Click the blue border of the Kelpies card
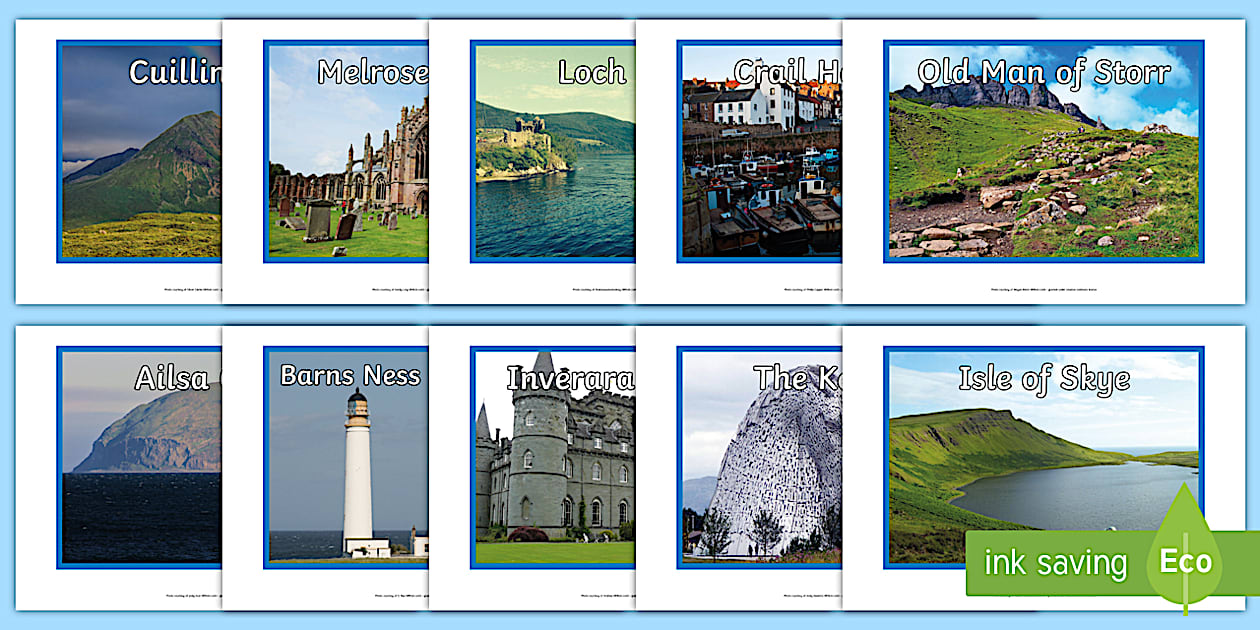 point(679,460)
